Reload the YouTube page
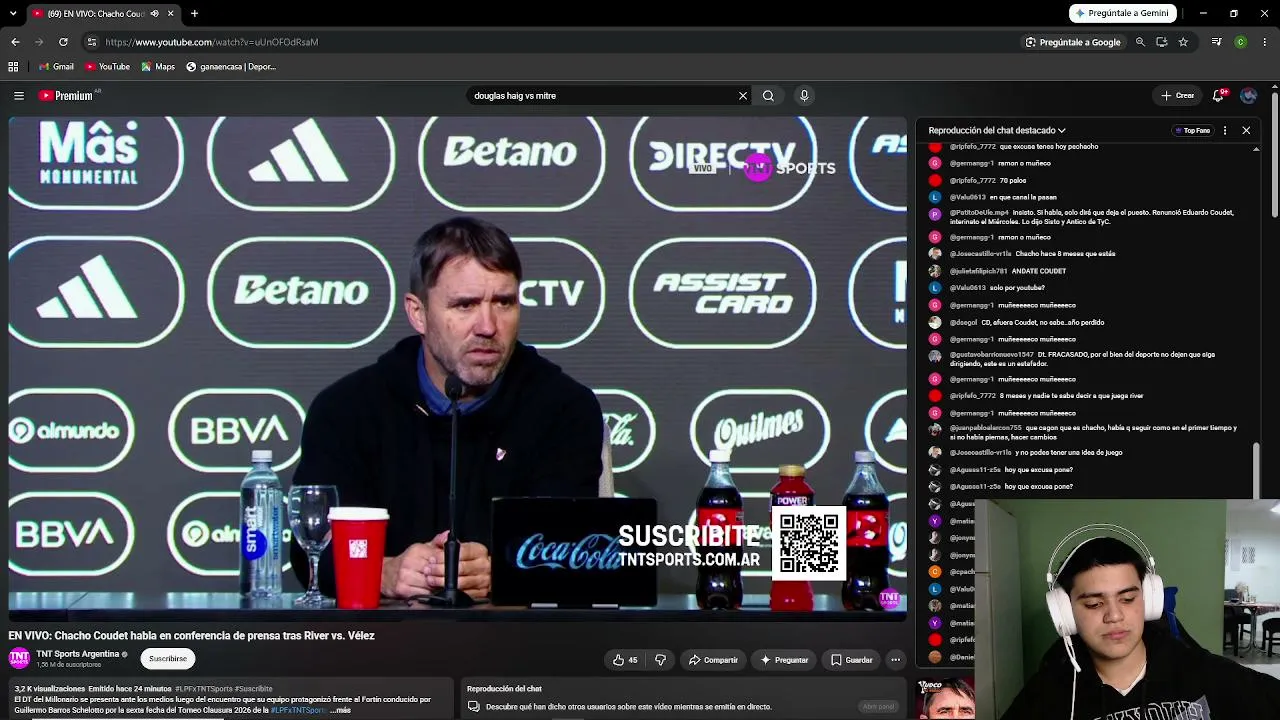 (63, 42)
